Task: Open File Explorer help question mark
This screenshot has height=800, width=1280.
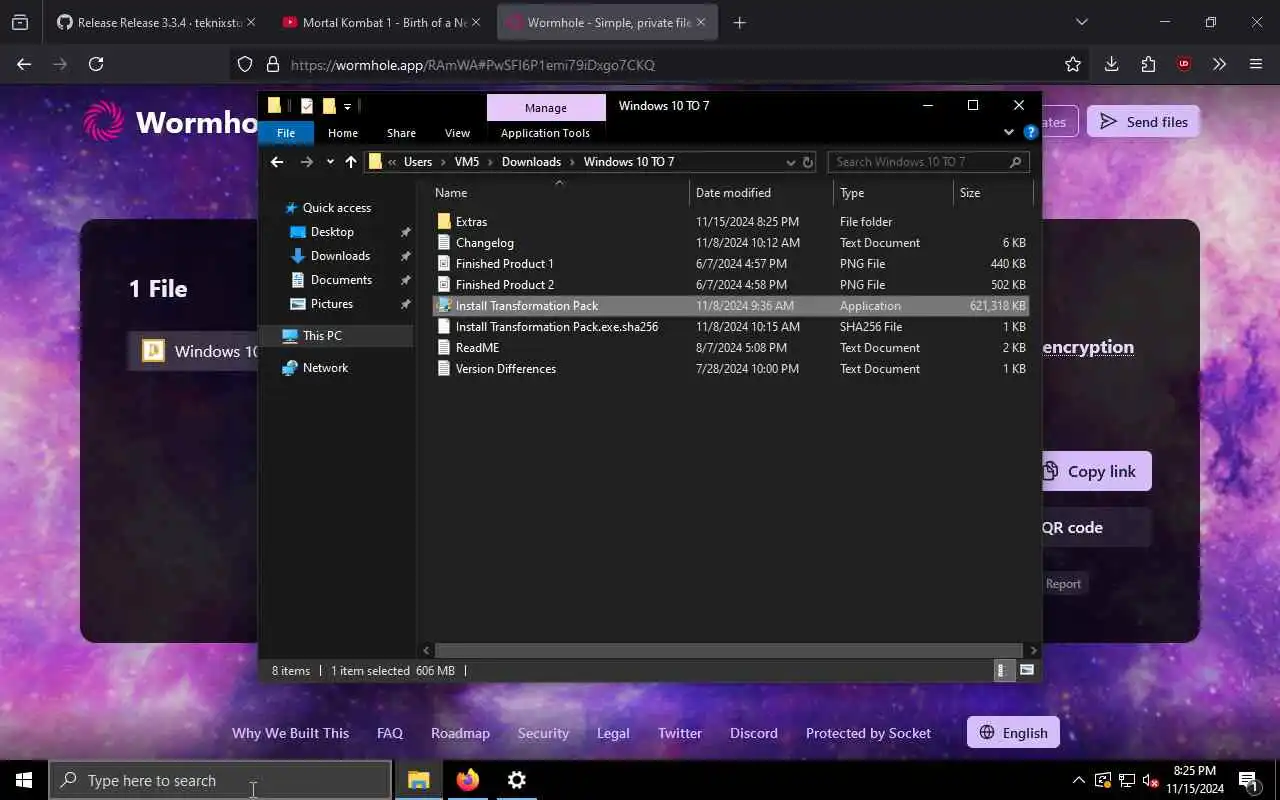Action: [1031, 132]
